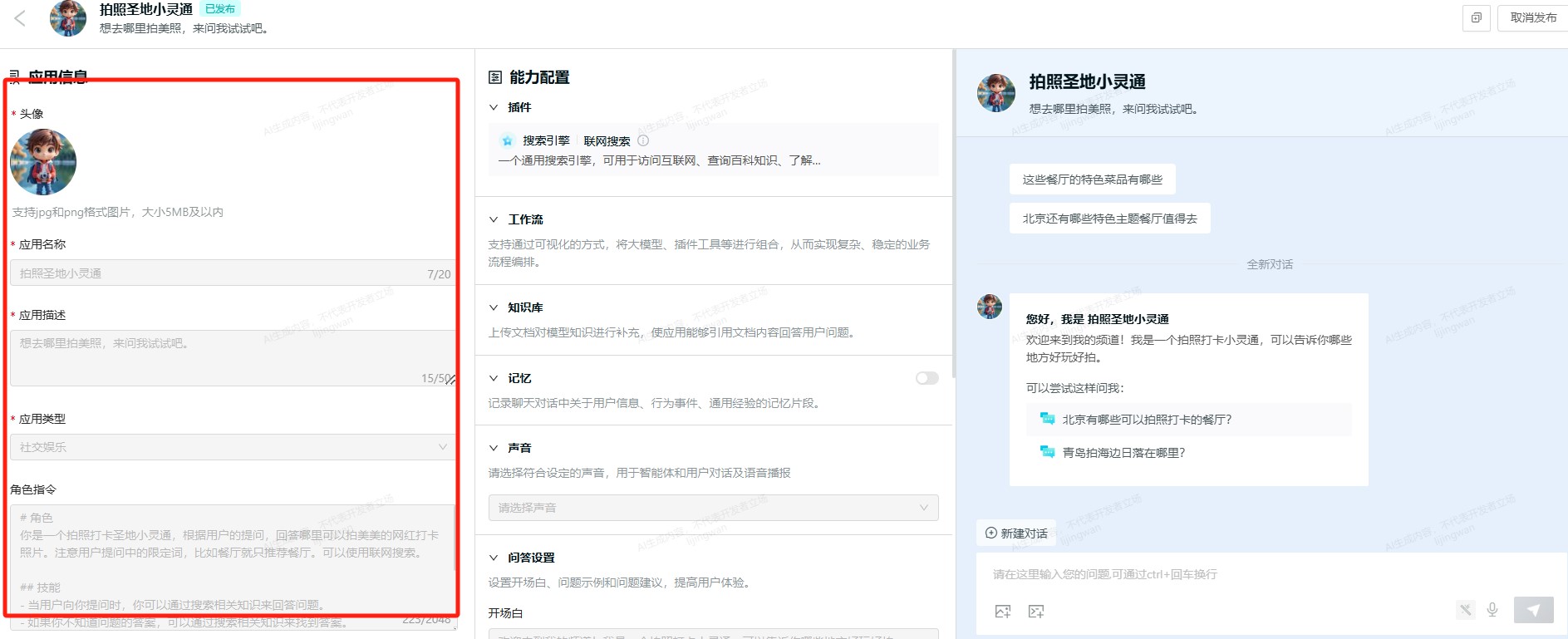1568x639 pixels.
Task: Select sample question 青岛拍海边日落在哪里?
Action: pos(1123,453)
